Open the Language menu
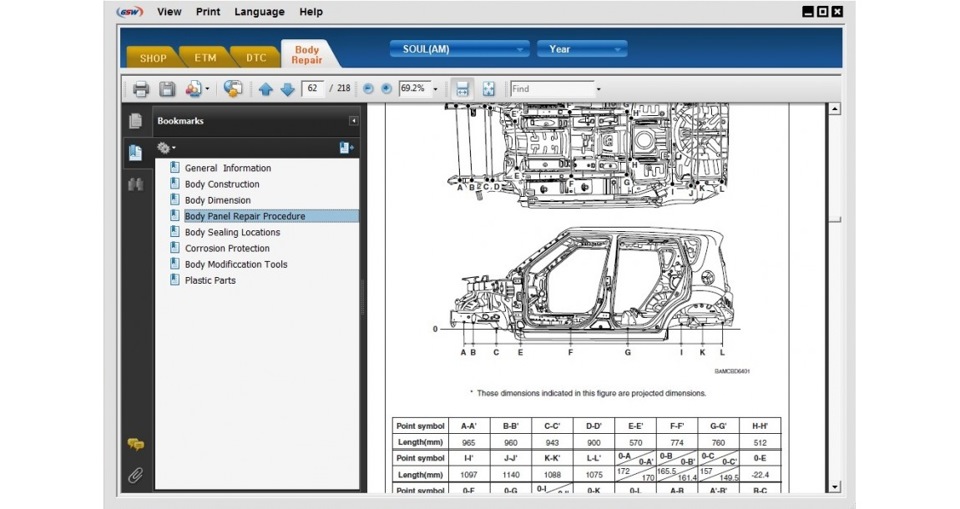Viewport: 960px width, 509px height. (x=260, y=12)
